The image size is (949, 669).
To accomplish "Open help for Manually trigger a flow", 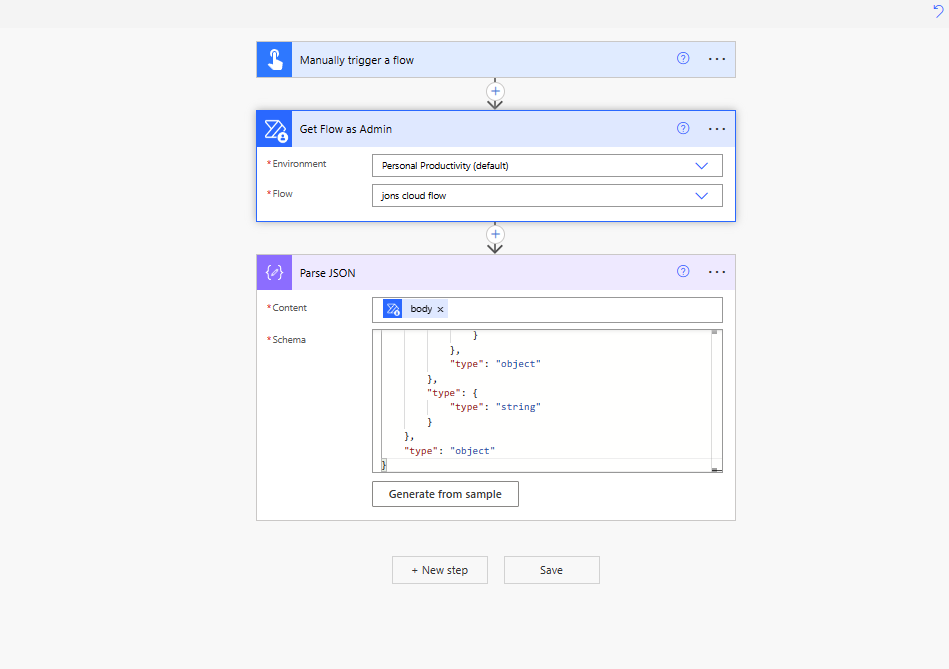I will (x=683, y=59).
